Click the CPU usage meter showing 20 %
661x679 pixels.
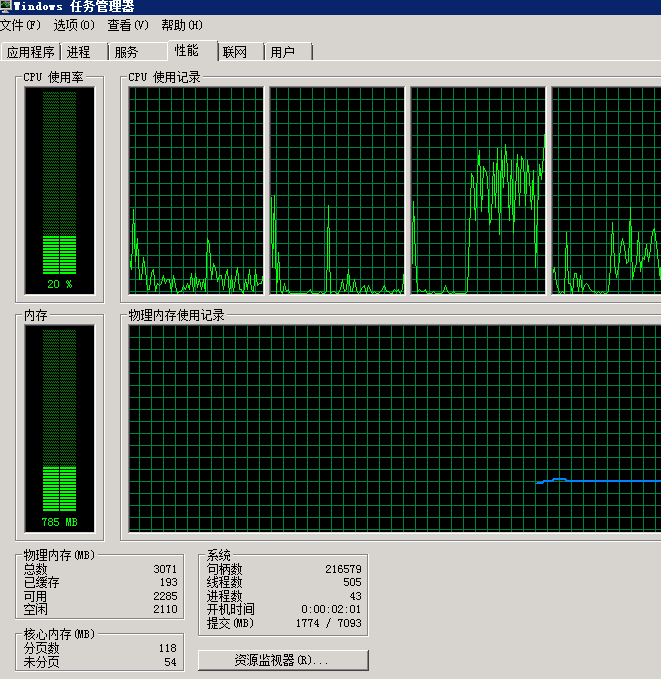60,191
